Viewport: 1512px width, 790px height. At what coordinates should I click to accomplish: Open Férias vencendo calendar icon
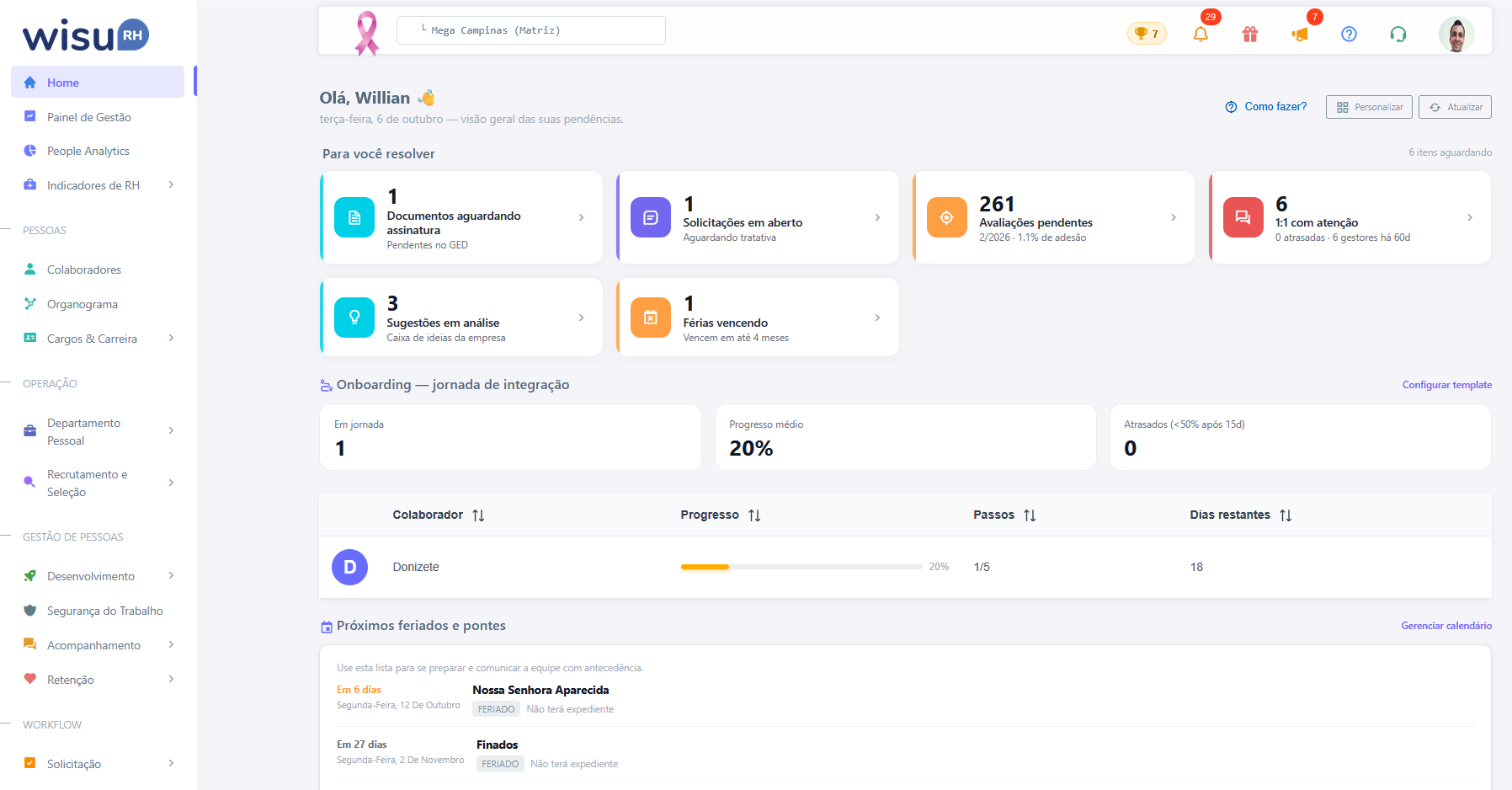[x=651, y=318]
